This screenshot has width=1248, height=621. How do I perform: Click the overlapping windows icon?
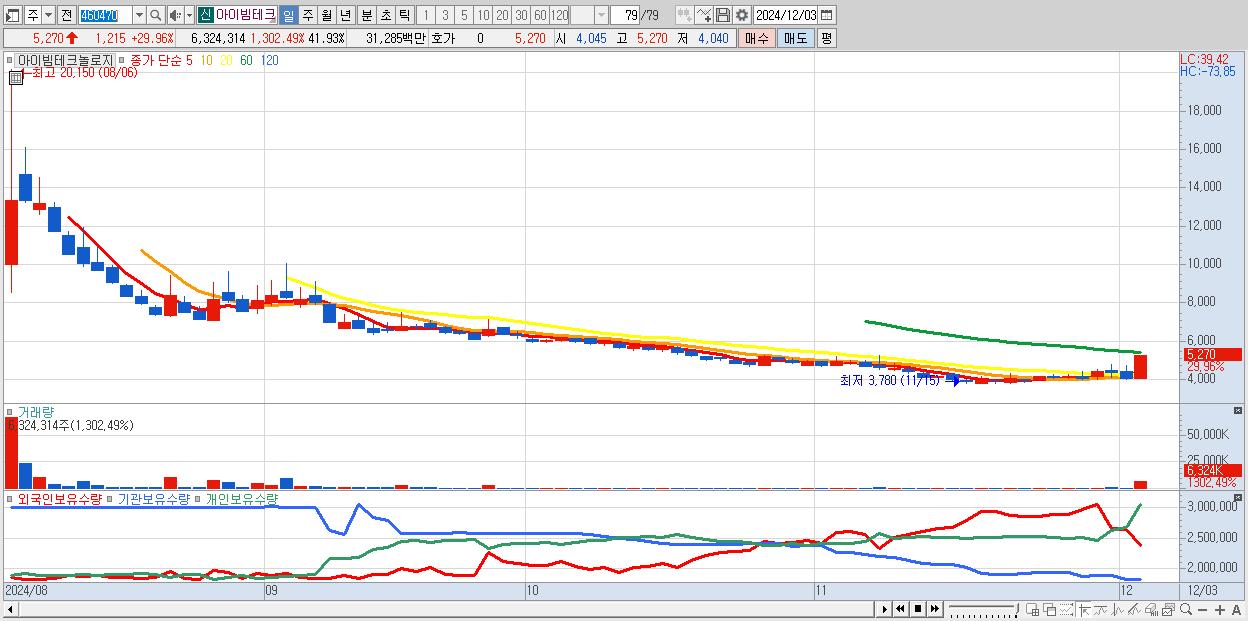(x=1050, y=610)
